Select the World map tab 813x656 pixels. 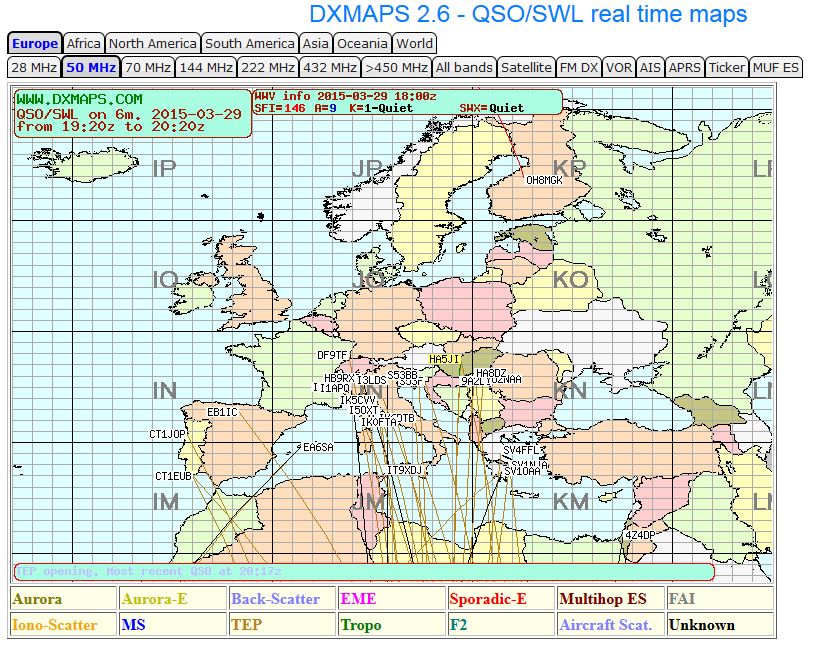tap(414, 44)
